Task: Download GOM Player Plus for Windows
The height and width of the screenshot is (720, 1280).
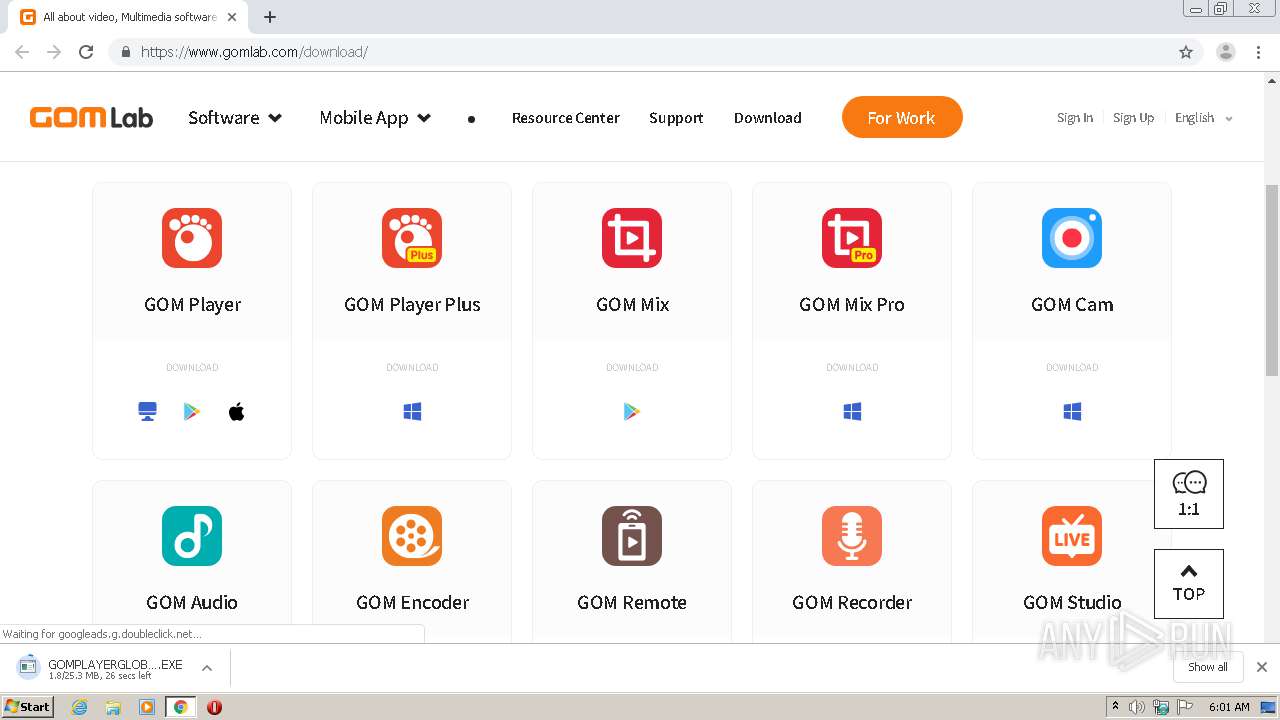Action: click(412, 412)
